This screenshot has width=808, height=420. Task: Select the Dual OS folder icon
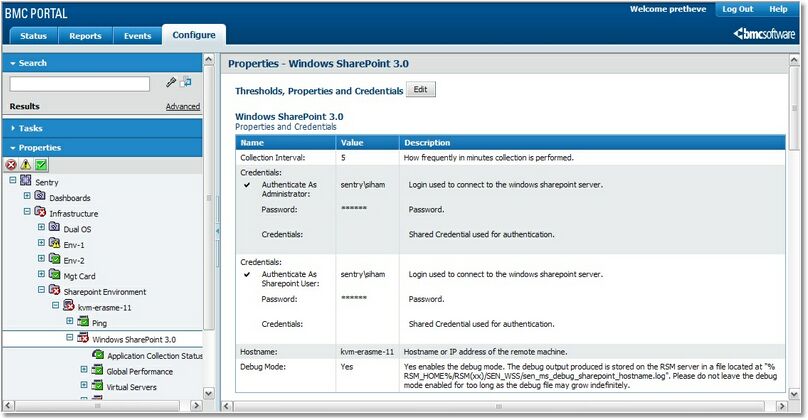(55, 227)
